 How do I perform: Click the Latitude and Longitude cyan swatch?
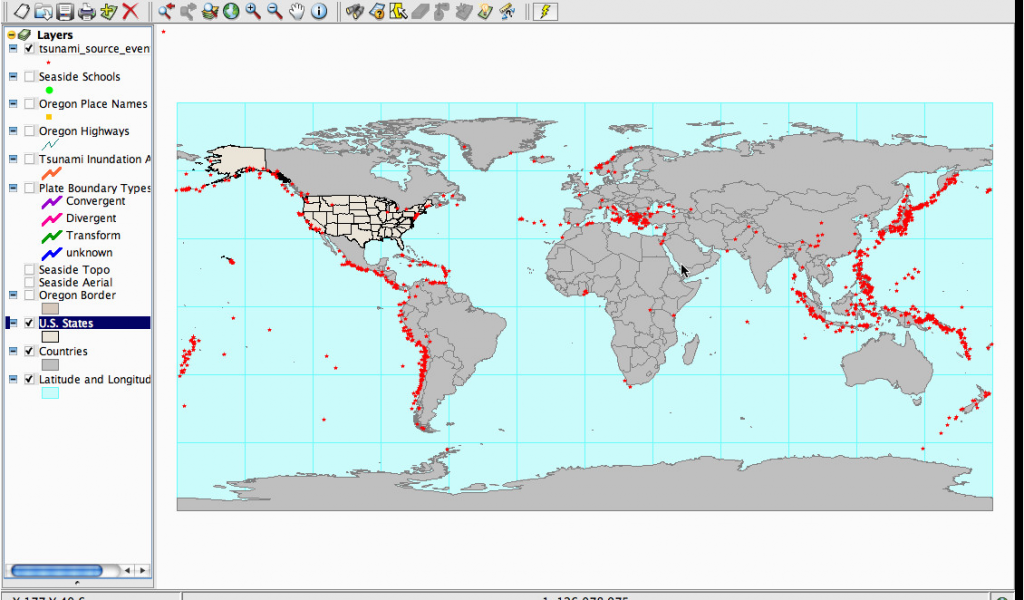(50, 393)
